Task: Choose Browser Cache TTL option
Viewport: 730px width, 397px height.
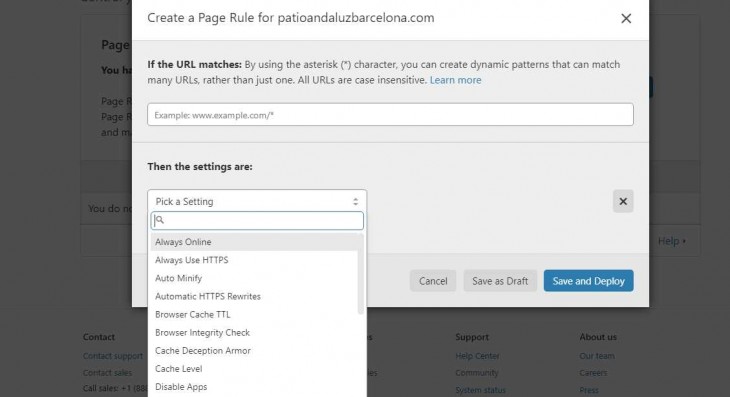Action: click(254, 315)
